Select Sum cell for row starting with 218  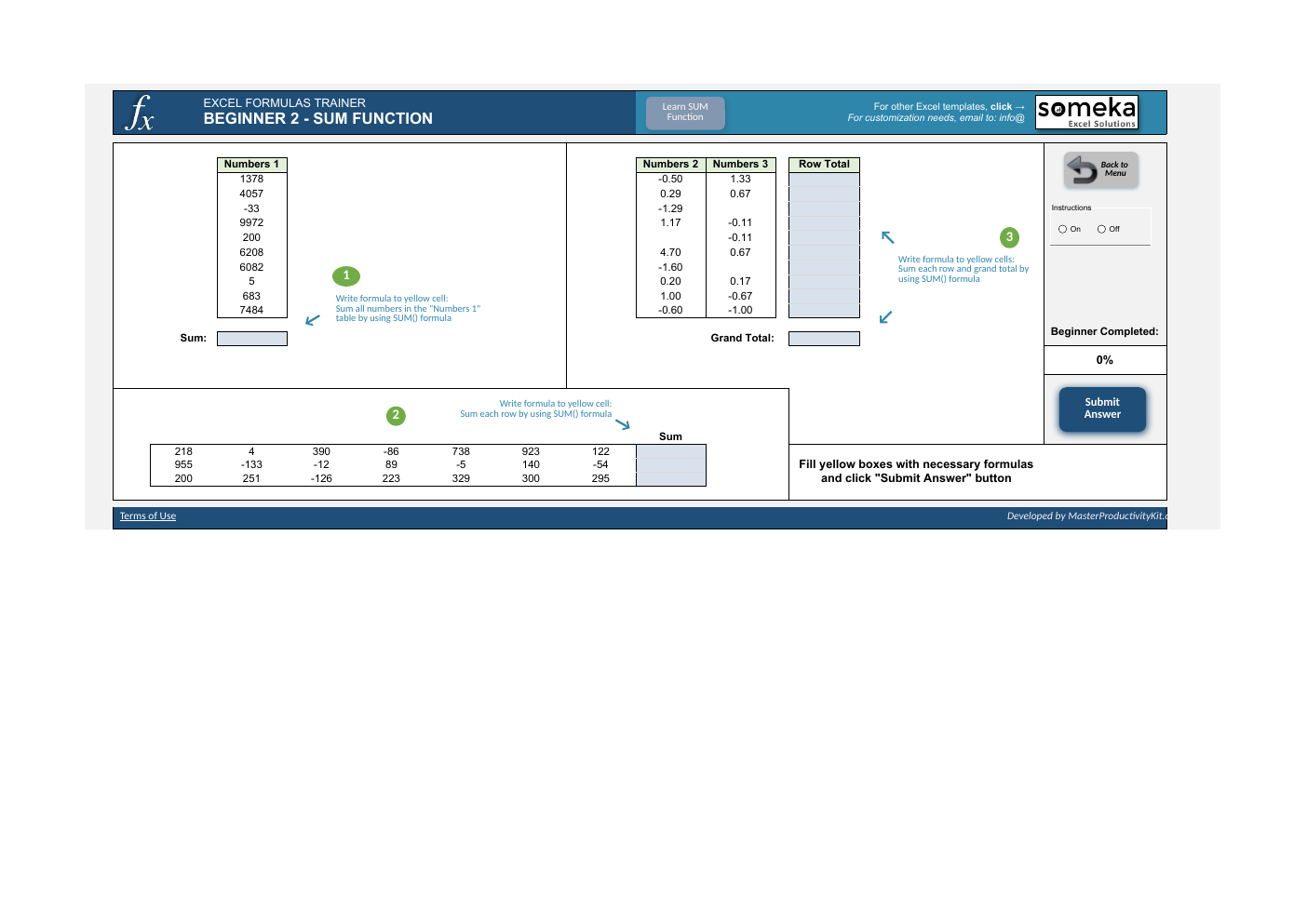pos(671,451)
